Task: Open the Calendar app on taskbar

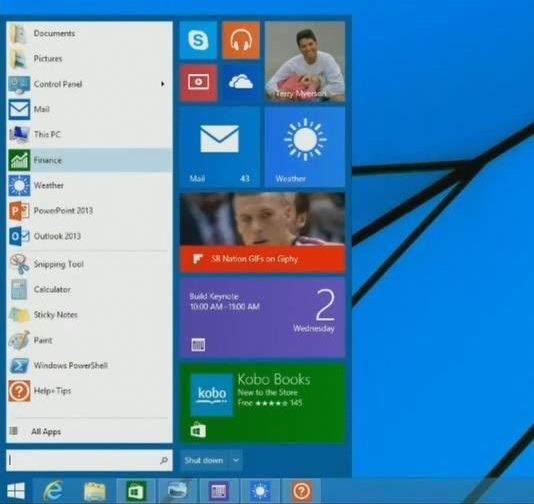Action: point(218,491)
